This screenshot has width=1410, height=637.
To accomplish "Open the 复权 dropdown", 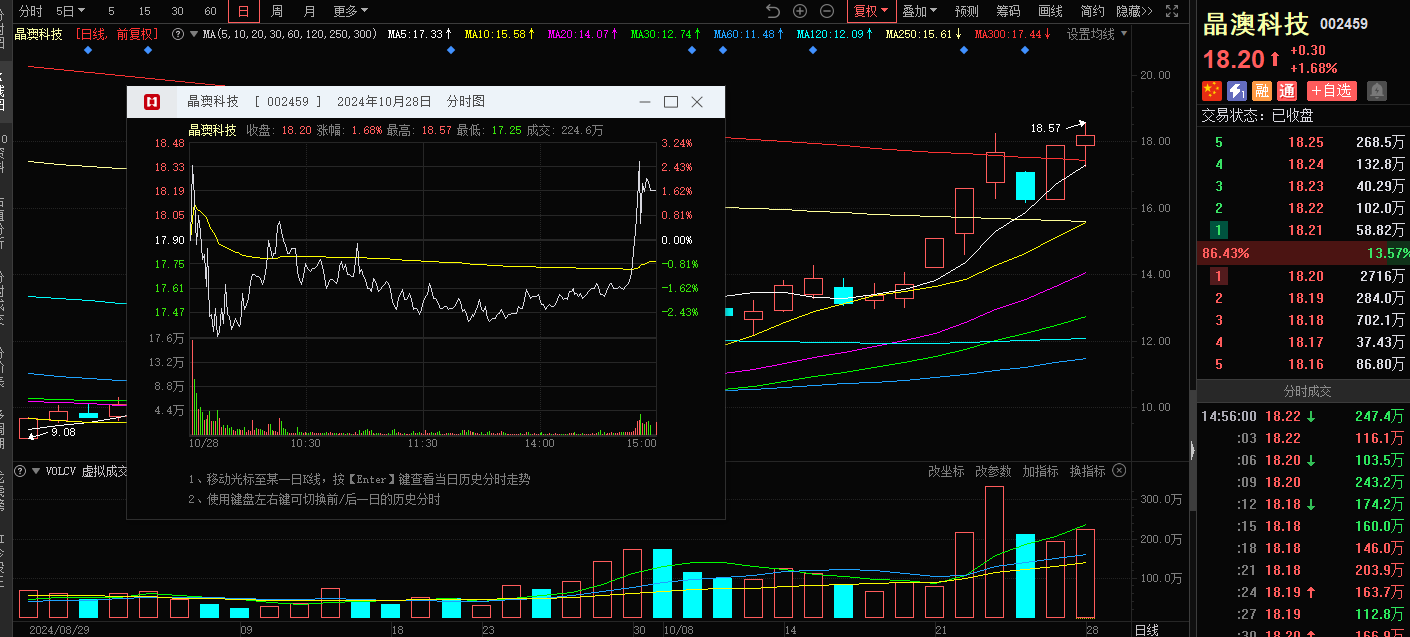I will coord(869,11).
